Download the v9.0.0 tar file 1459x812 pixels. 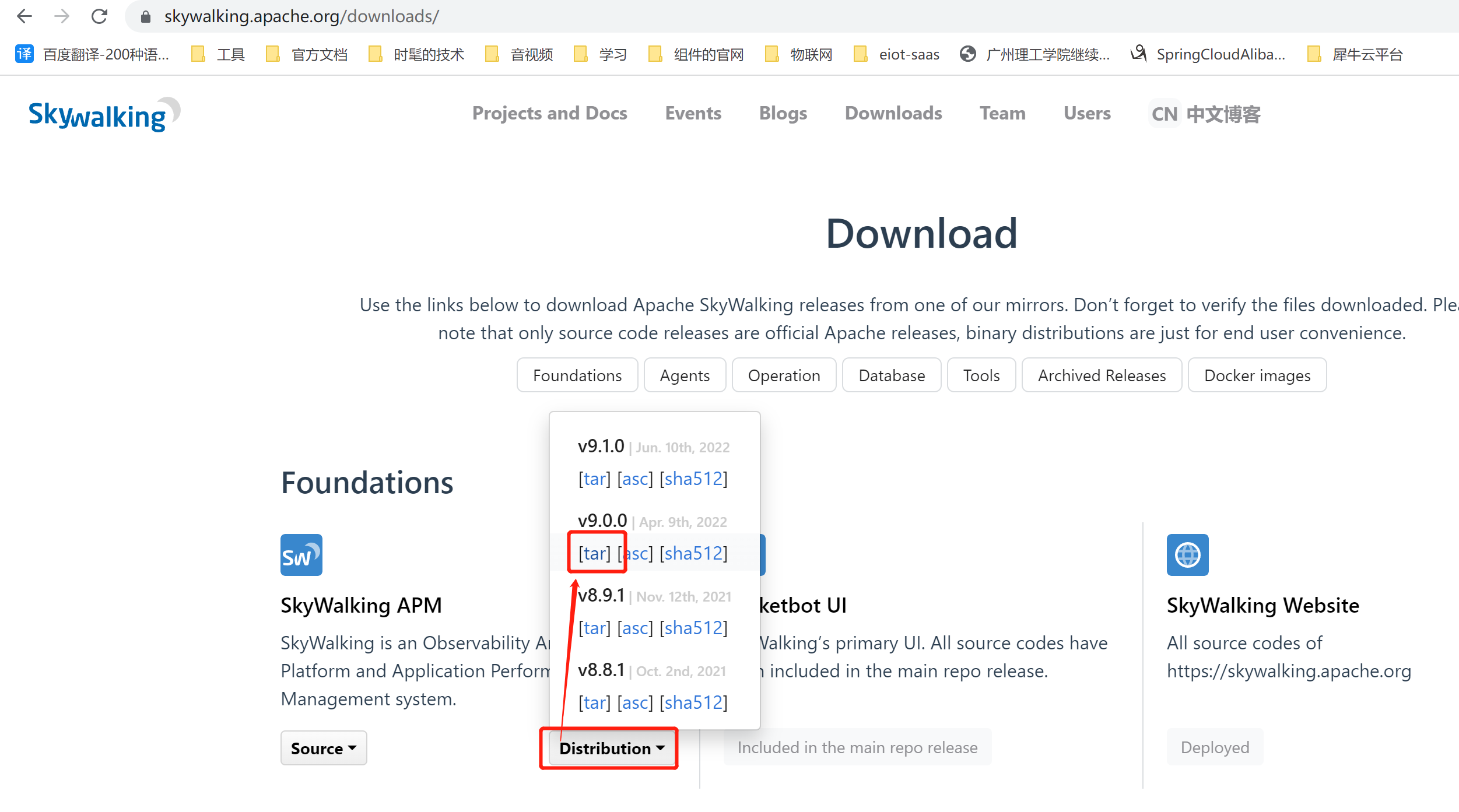click(594, 553)
